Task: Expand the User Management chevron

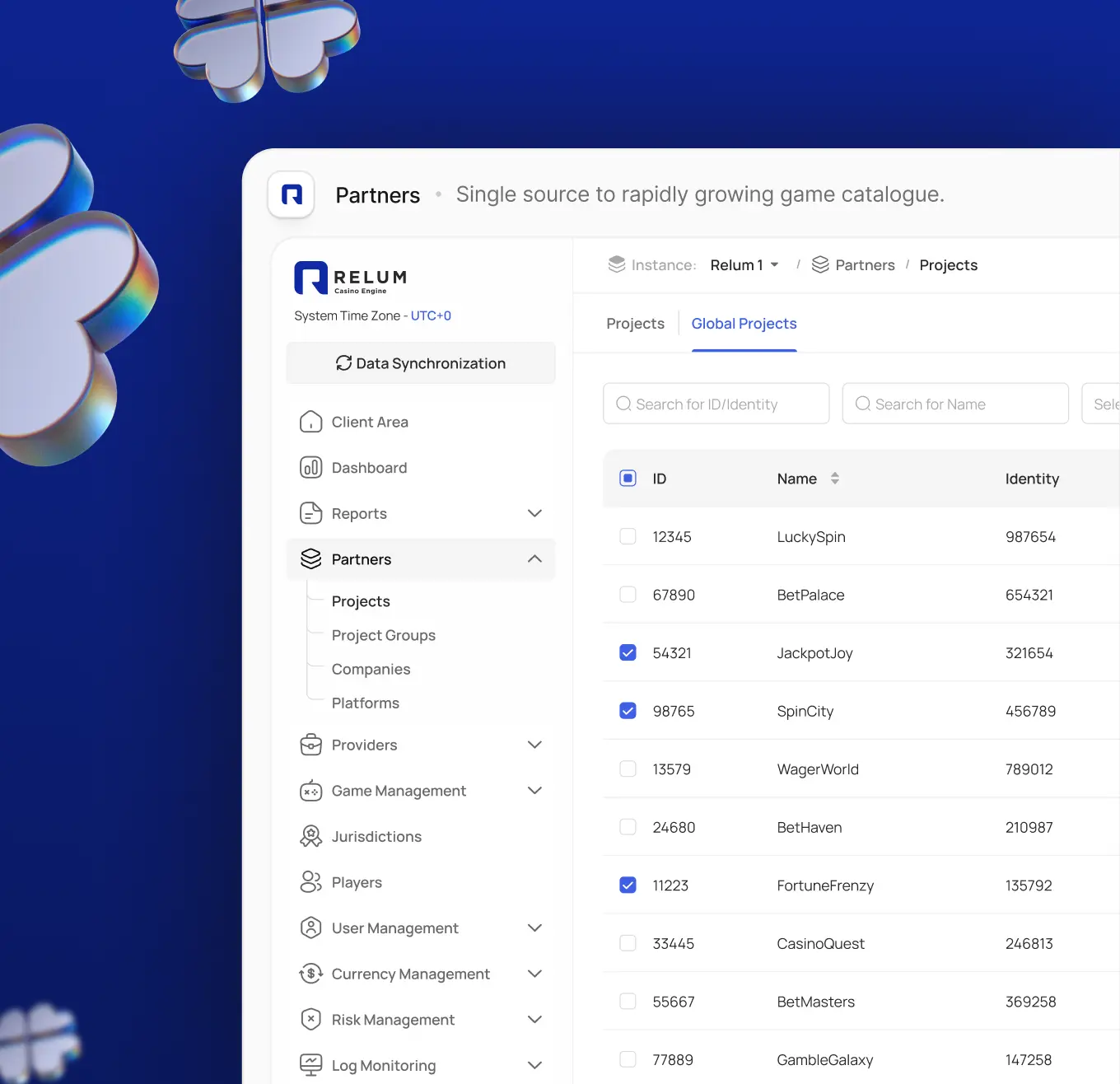Action: point(534,928)
